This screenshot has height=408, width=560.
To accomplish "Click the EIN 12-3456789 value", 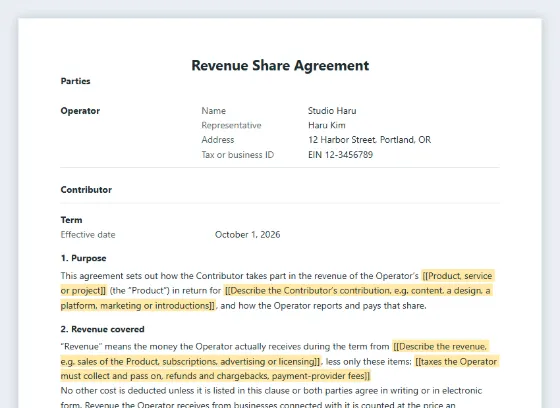I will click(x=340, y=155).
